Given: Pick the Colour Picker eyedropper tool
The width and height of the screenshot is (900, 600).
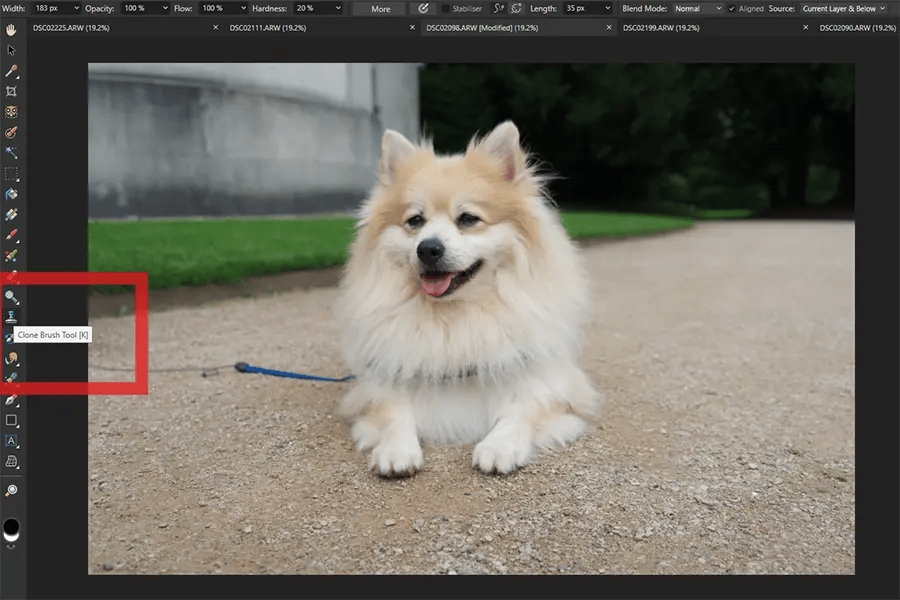Looking at the screenshot, I should coord(11,71).
